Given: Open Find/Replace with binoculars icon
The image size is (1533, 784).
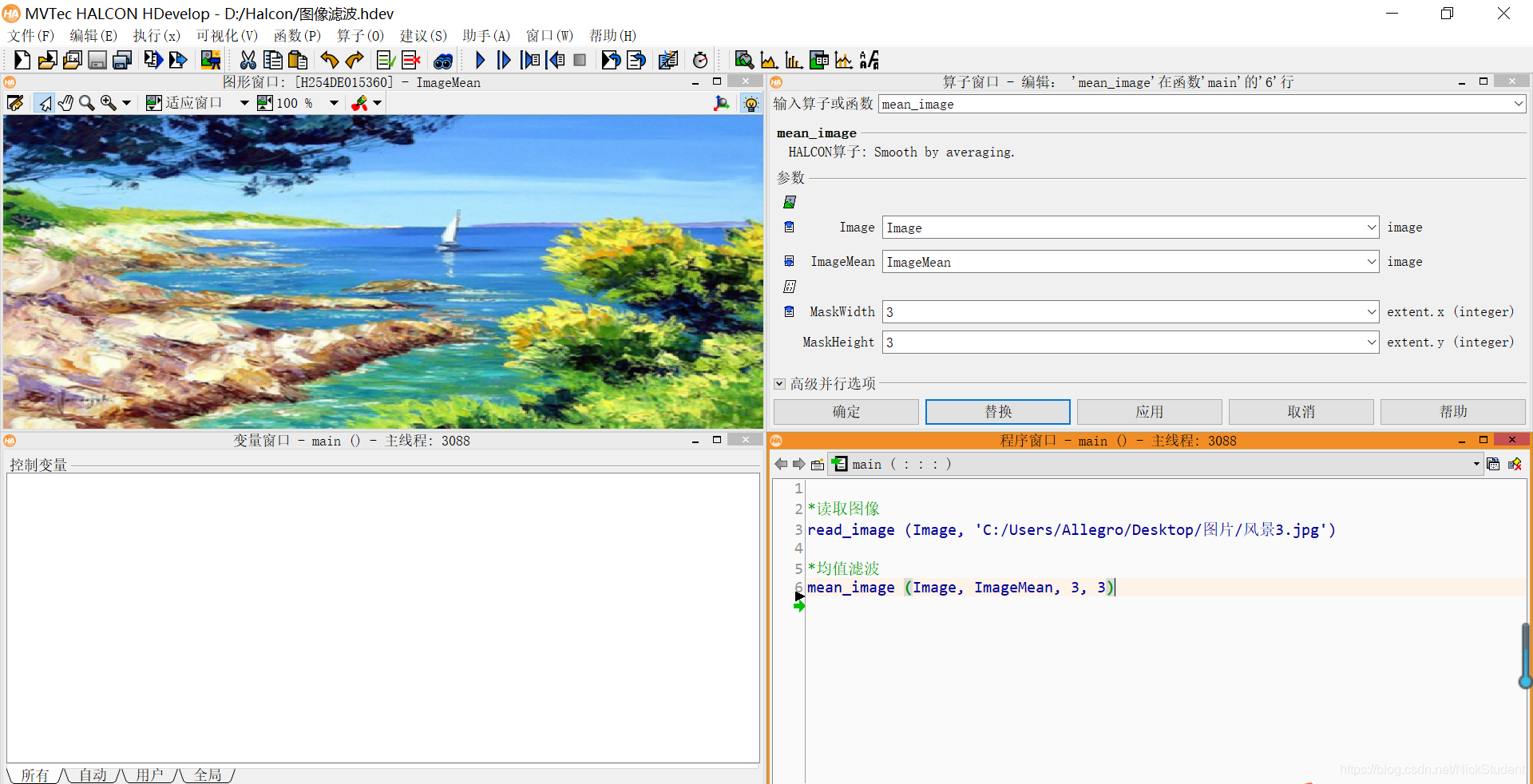Looking at the screenshot, I should point(443,60).
